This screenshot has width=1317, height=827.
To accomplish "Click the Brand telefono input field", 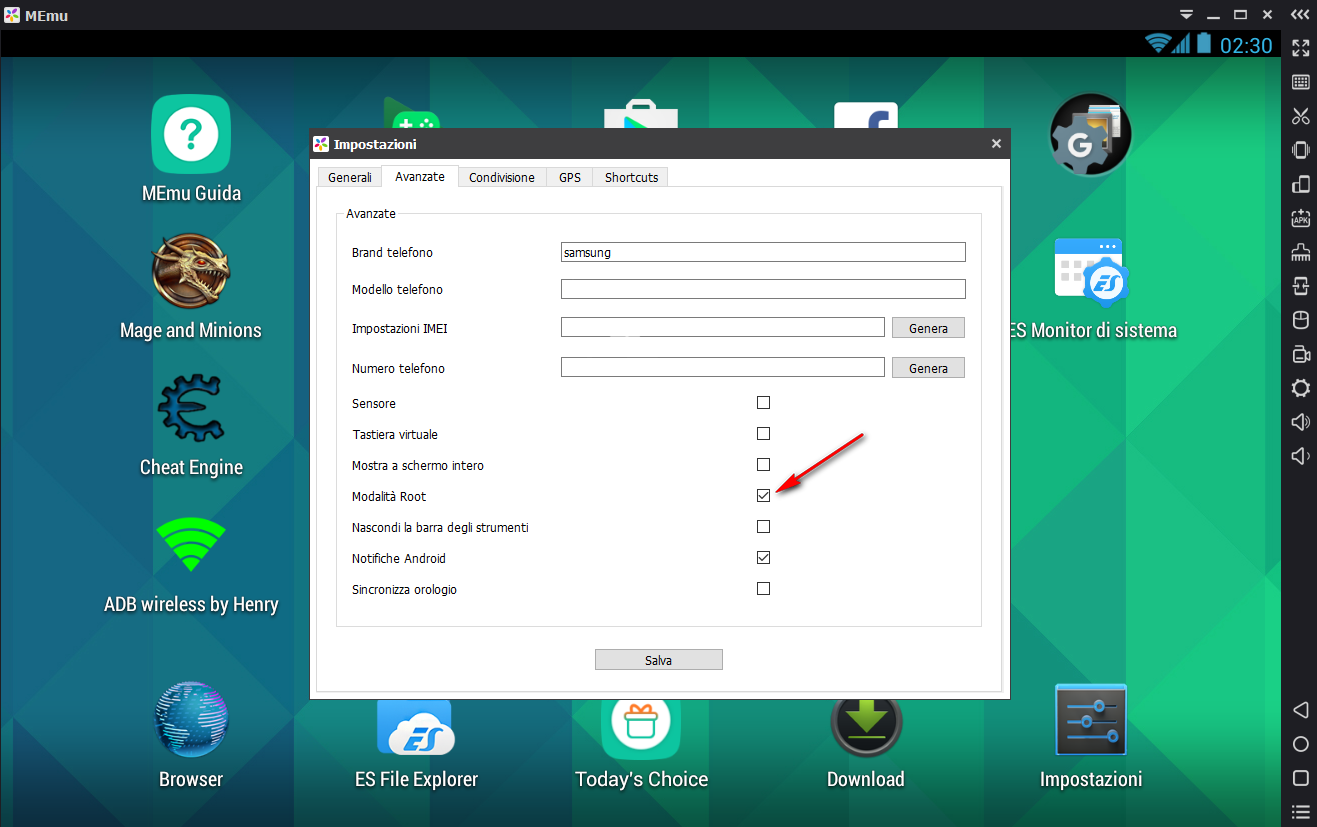I will (763, 252).
